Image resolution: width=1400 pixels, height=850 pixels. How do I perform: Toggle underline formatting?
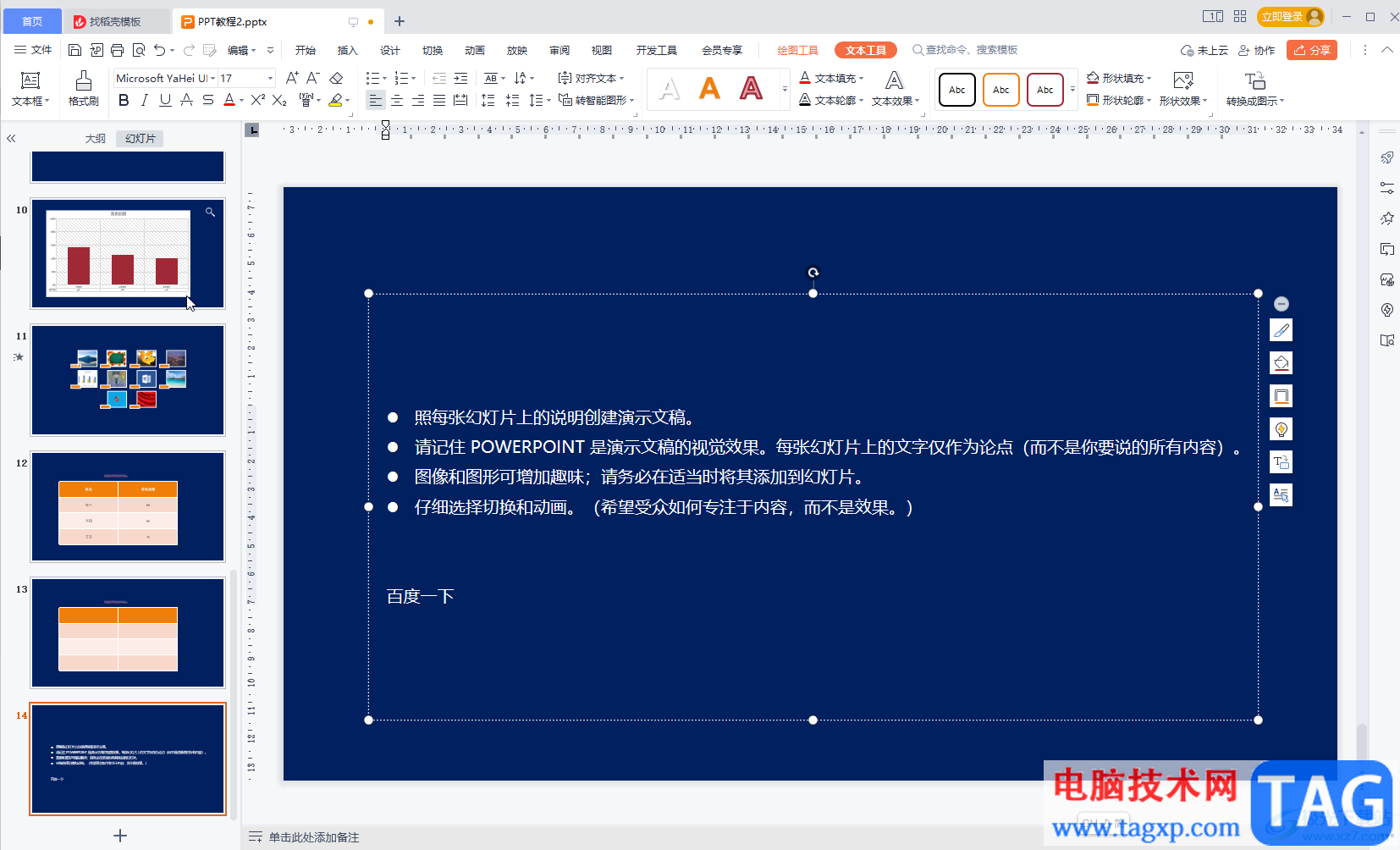point(165,100)
